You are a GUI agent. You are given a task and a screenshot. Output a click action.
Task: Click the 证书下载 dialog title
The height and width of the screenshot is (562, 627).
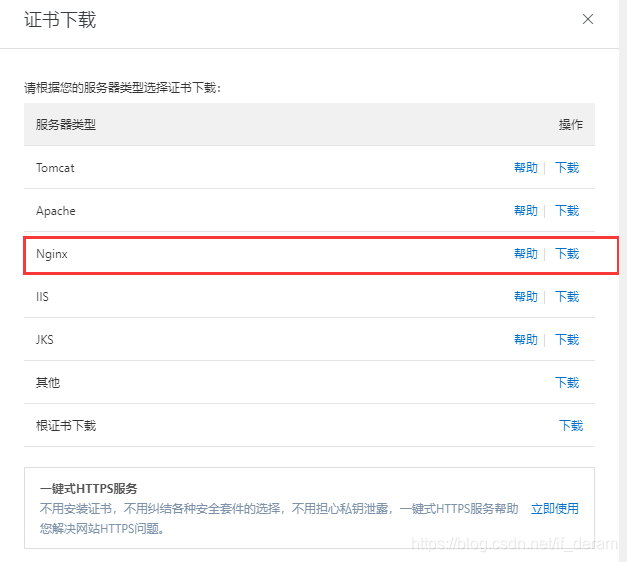pos(60,20)
